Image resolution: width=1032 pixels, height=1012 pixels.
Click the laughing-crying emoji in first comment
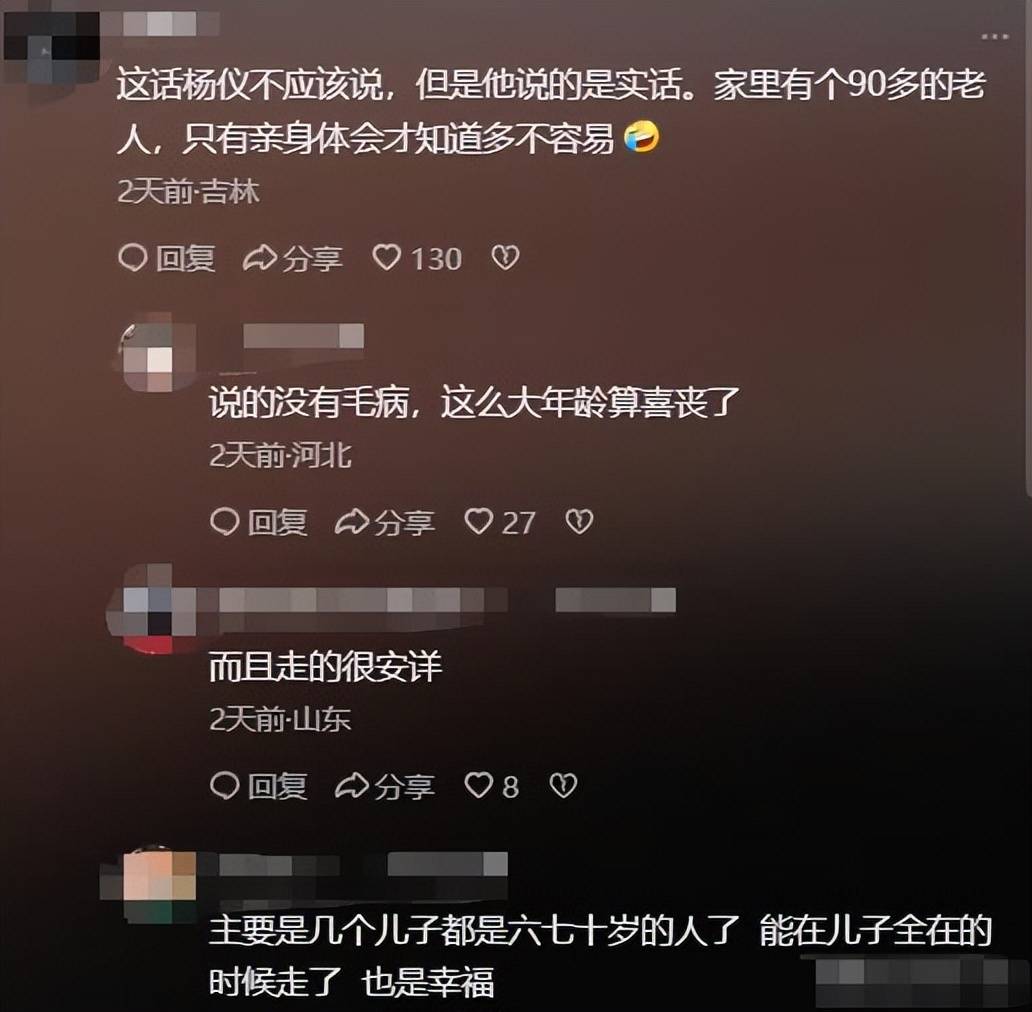(641, 138)
